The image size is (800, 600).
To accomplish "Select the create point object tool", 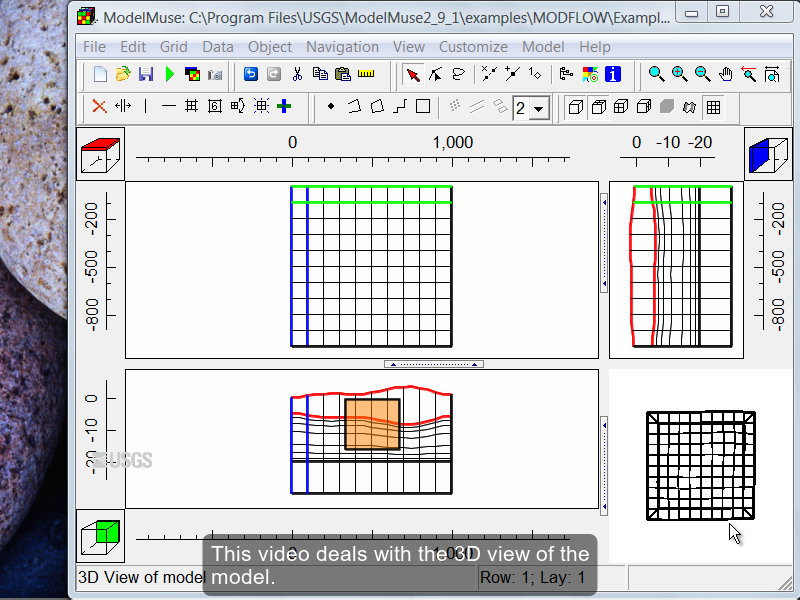I will pos(331,106).
